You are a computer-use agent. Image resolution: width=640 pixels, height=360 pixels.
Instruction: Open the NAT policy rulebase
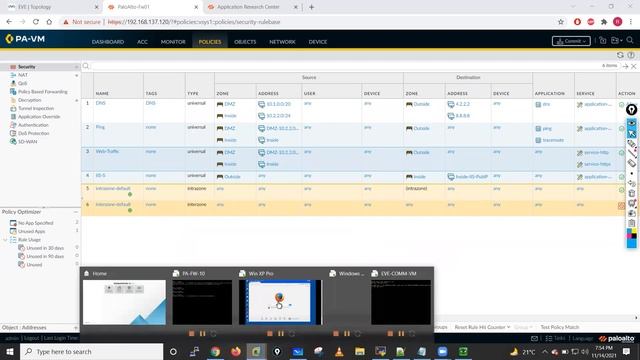pyautogui.click(x=23, y=75)
